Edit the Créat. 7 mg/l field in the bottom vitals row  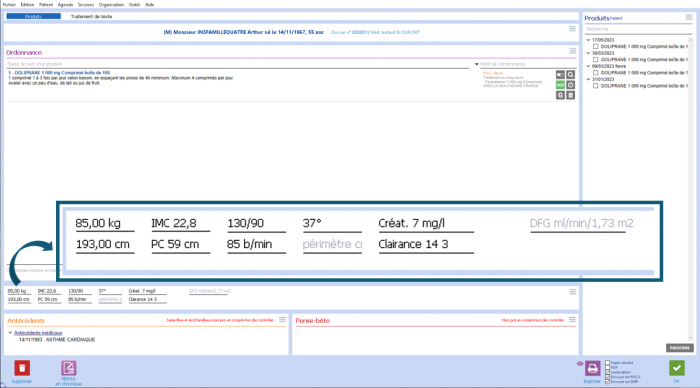(x=147, y=291)
